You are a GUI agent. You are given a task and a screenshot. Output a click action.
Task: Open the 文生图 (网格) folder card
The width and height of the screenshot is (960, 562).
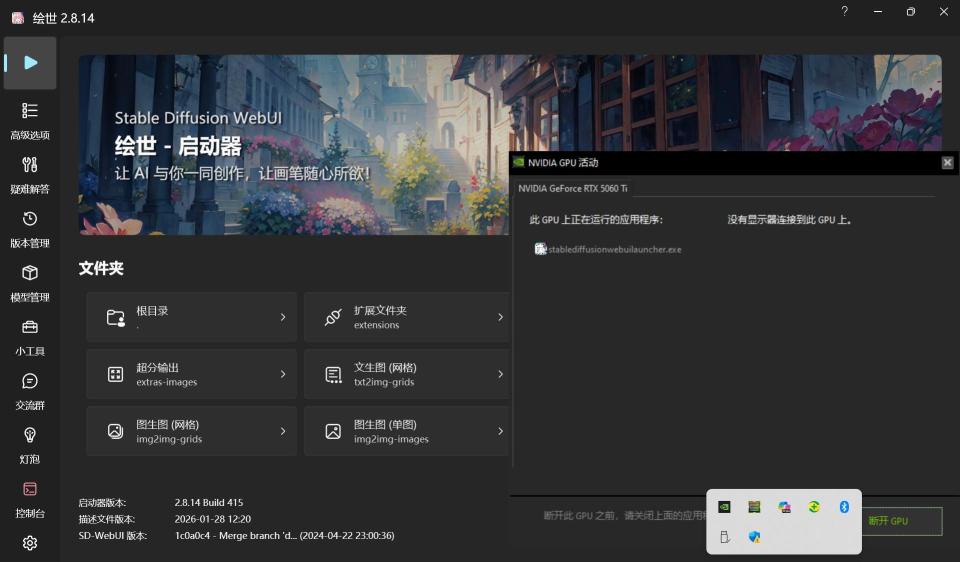(x=407, y=374)
